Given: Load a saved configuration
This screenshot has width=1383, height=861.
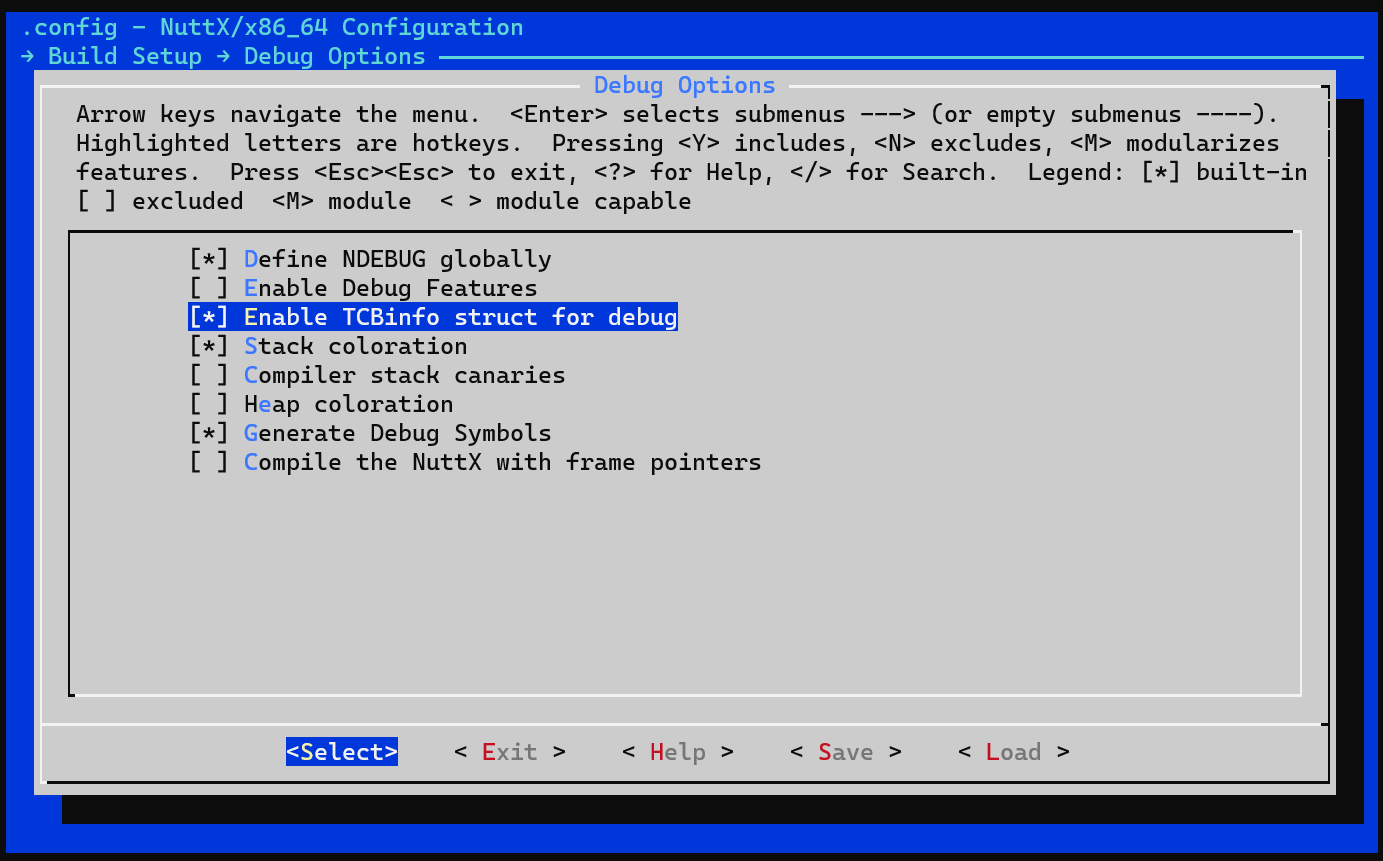Looking at the screenshot, I should point(1013,751).
